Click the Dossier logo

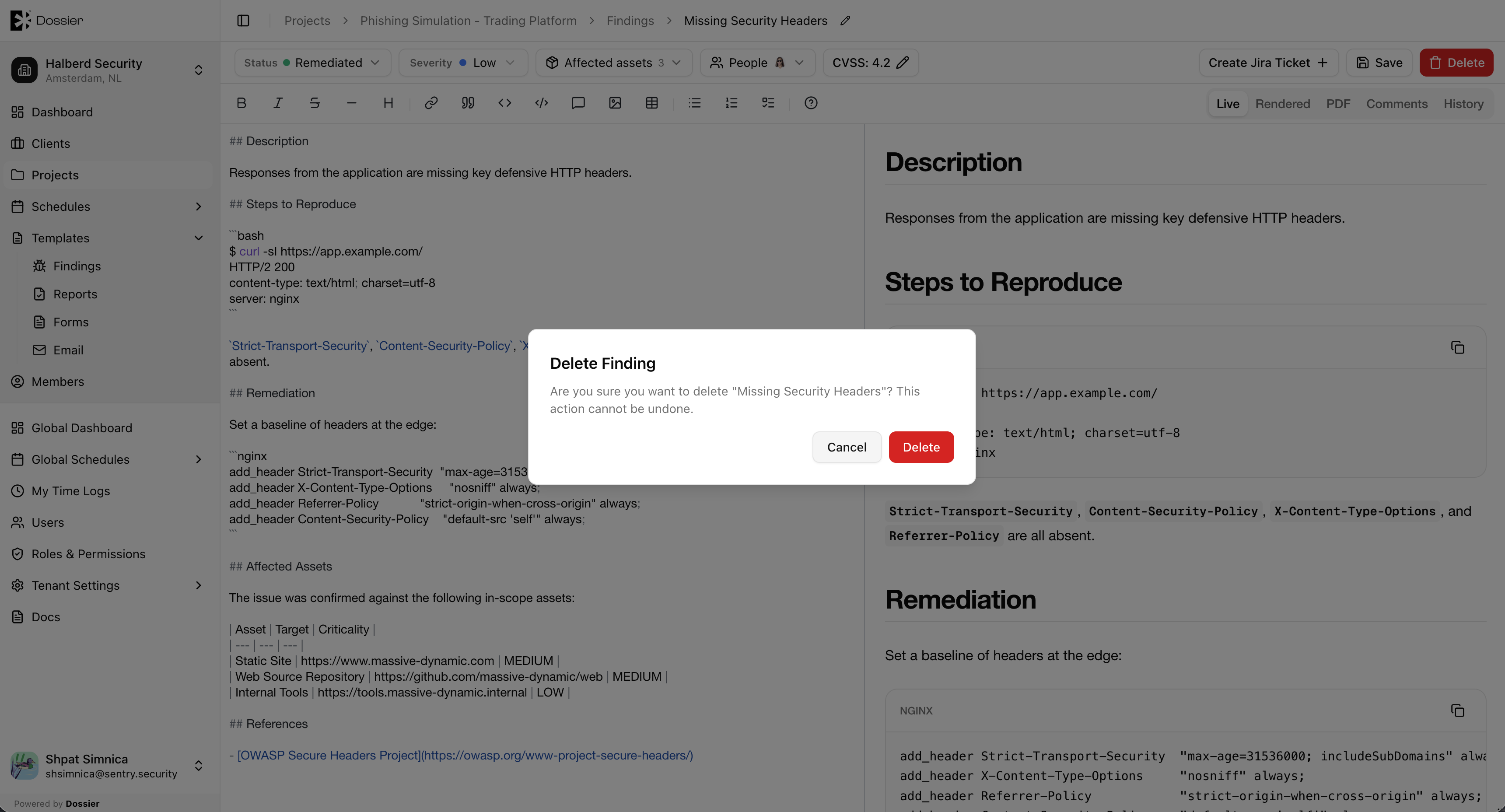47,21
